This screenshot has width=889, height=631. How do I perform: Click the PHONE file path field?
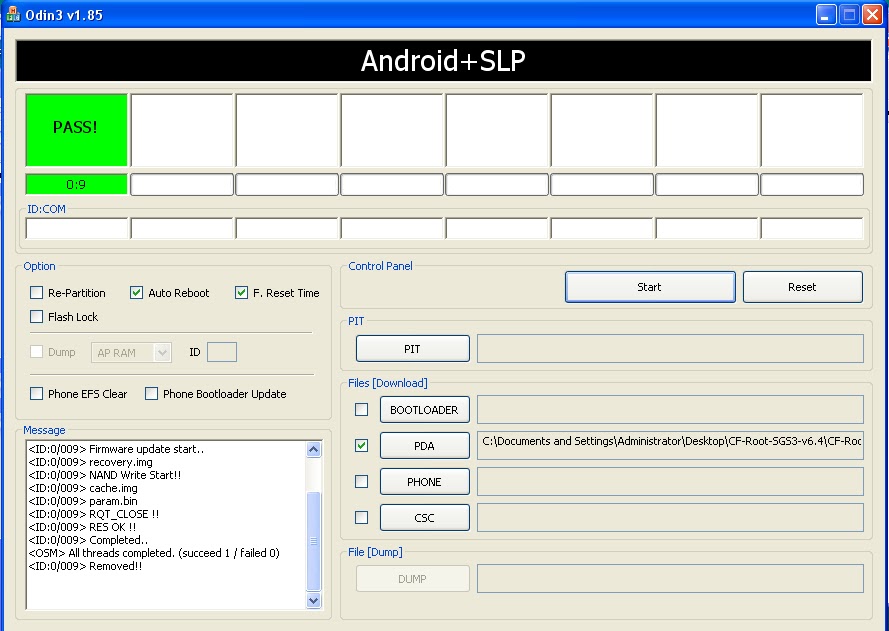click(670, 481)
